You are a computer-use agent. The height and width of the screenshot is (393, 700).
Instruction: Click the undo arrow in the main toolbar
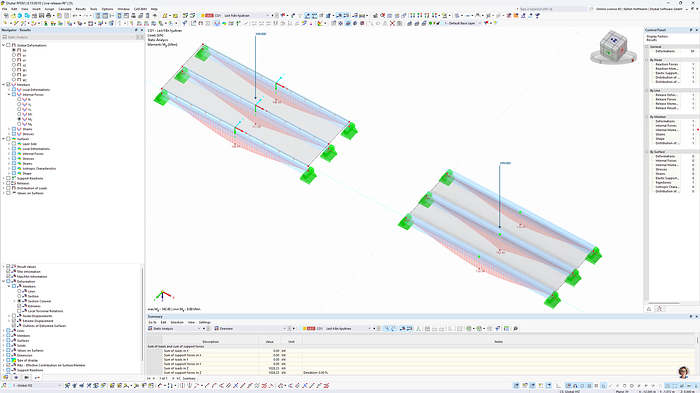[75, 16]
